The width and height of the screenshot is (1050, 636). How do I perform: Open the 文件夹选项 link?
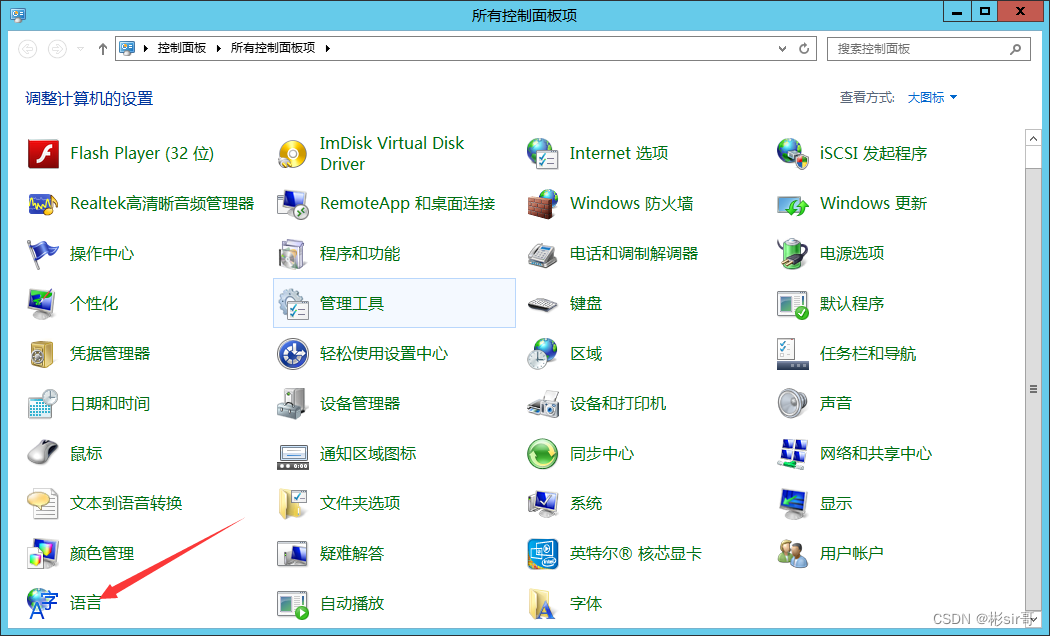point(360,503)
